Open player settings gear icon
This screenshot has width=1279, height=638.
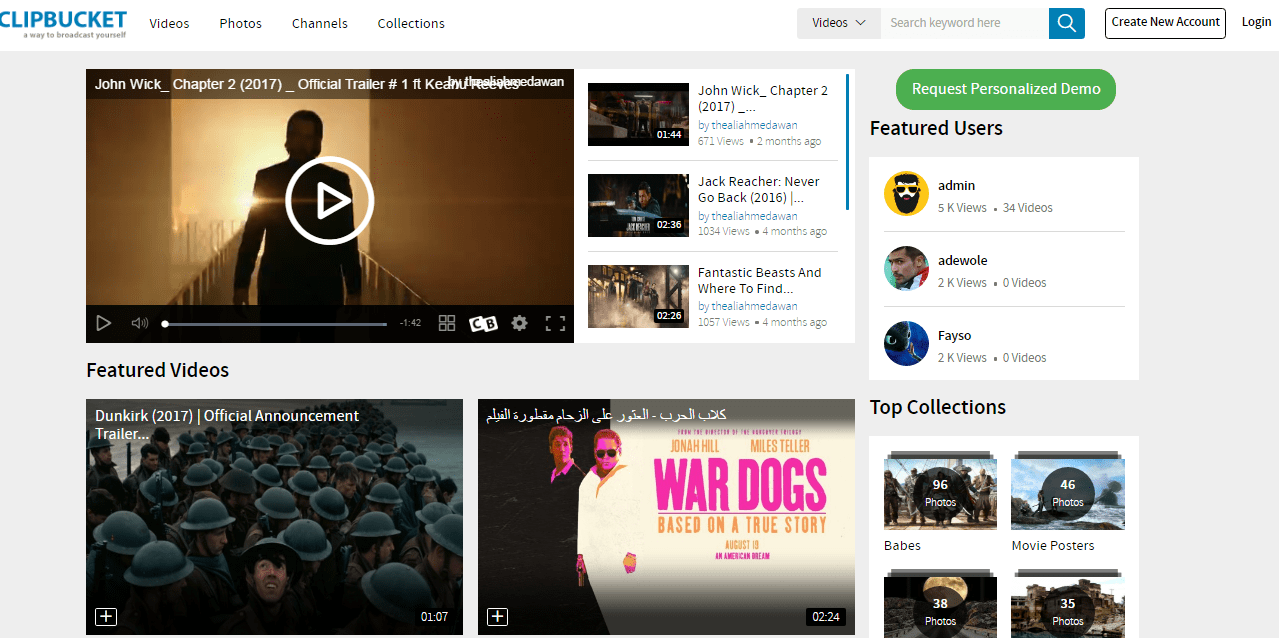point(519,323)
